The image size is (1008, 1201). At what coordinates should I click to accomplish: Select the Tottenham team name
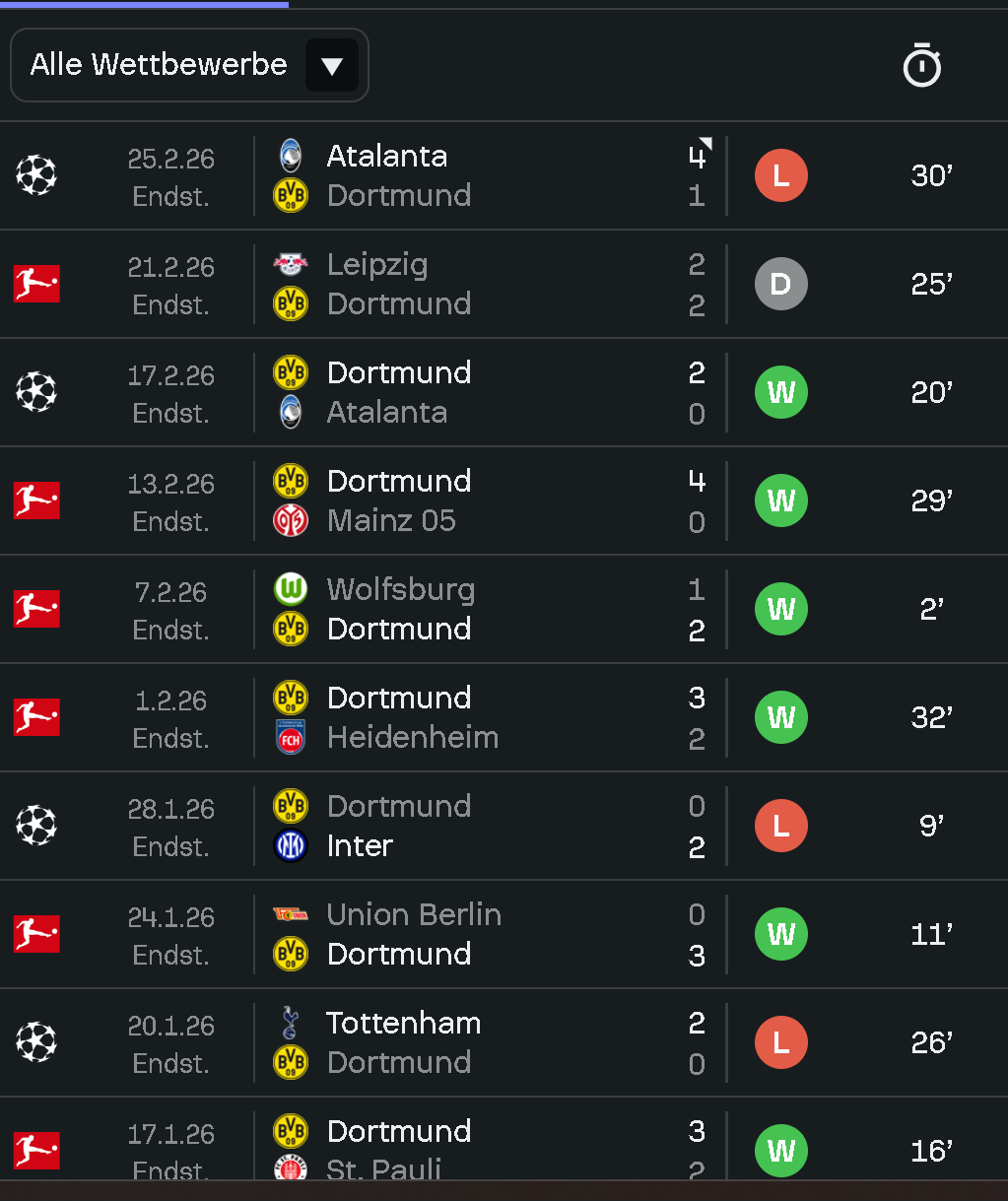click(403, 1023)
